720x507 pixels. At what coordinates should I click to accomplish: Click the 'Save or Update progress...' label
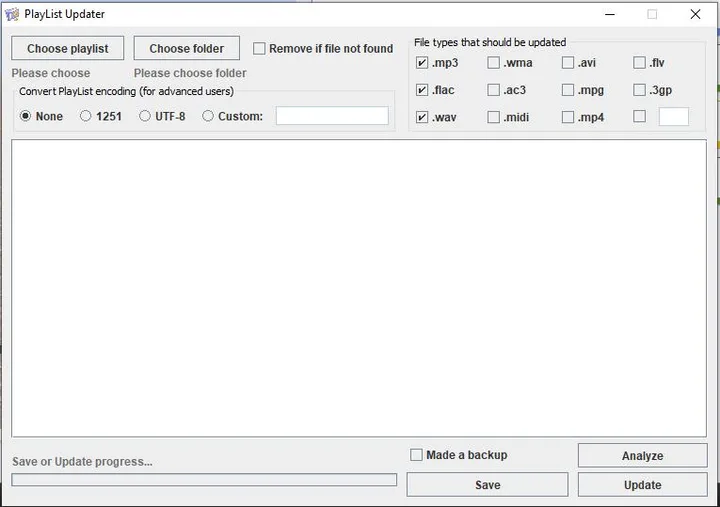(x=82, y=462)
